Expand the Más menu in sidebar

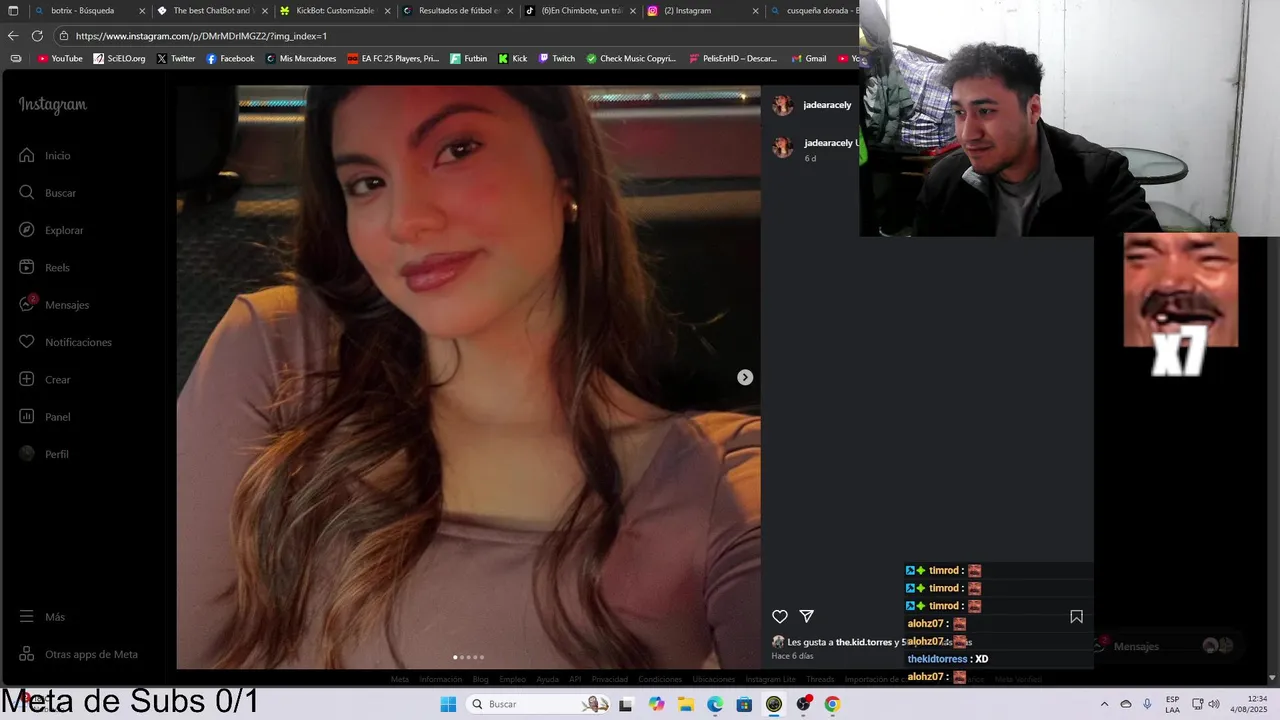42,617
